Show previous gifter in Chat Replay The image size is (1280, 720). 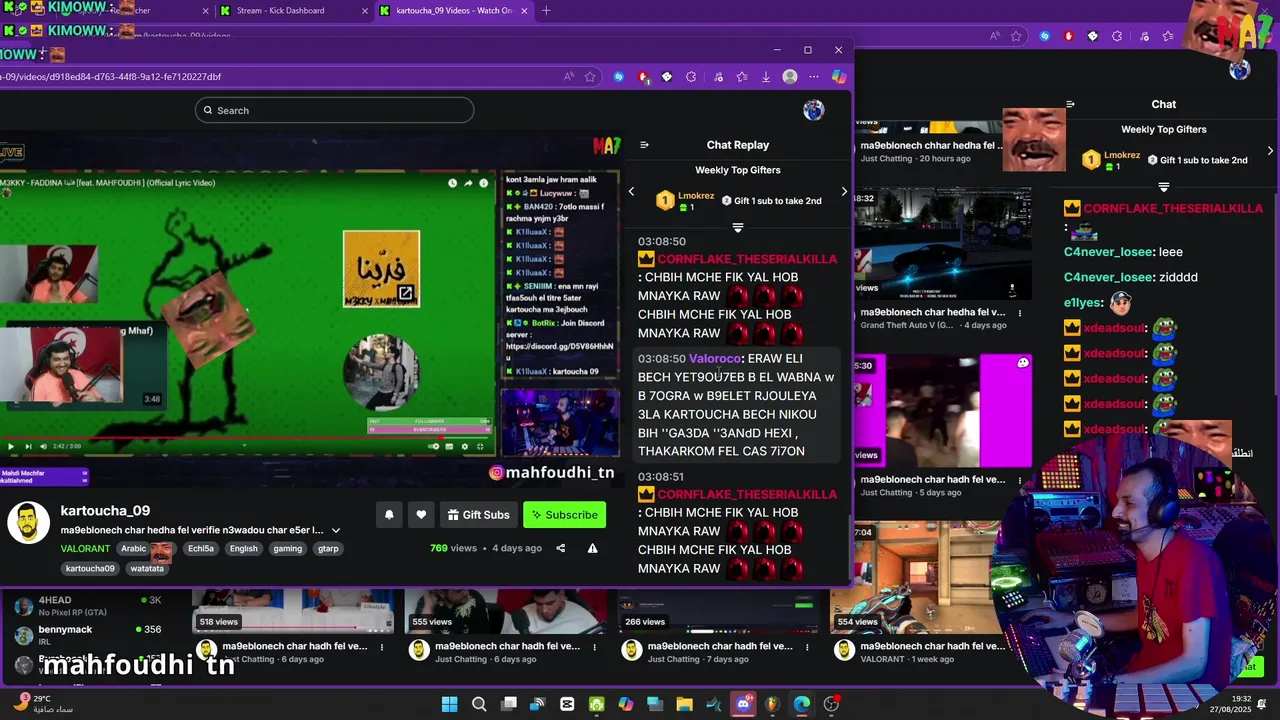[x=631, y=191]
